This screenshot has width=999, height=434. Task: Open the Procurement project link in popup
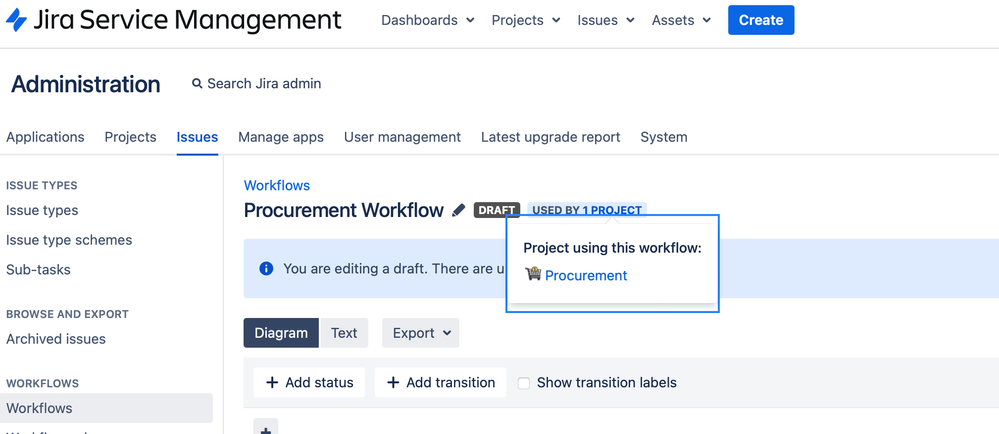586,275
